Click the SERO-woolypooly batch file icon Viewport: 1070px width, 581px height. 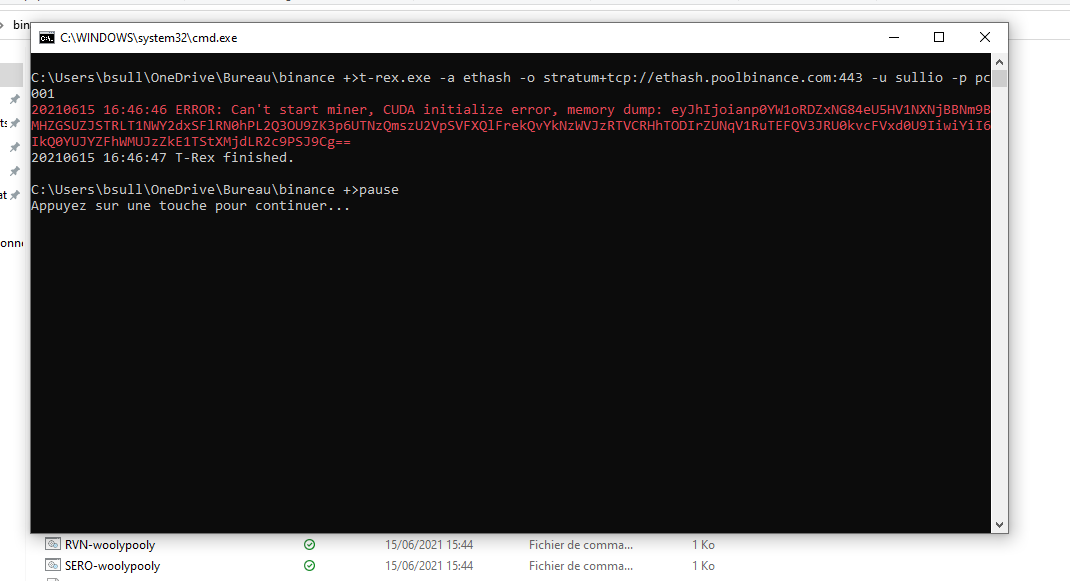point(53,566)
